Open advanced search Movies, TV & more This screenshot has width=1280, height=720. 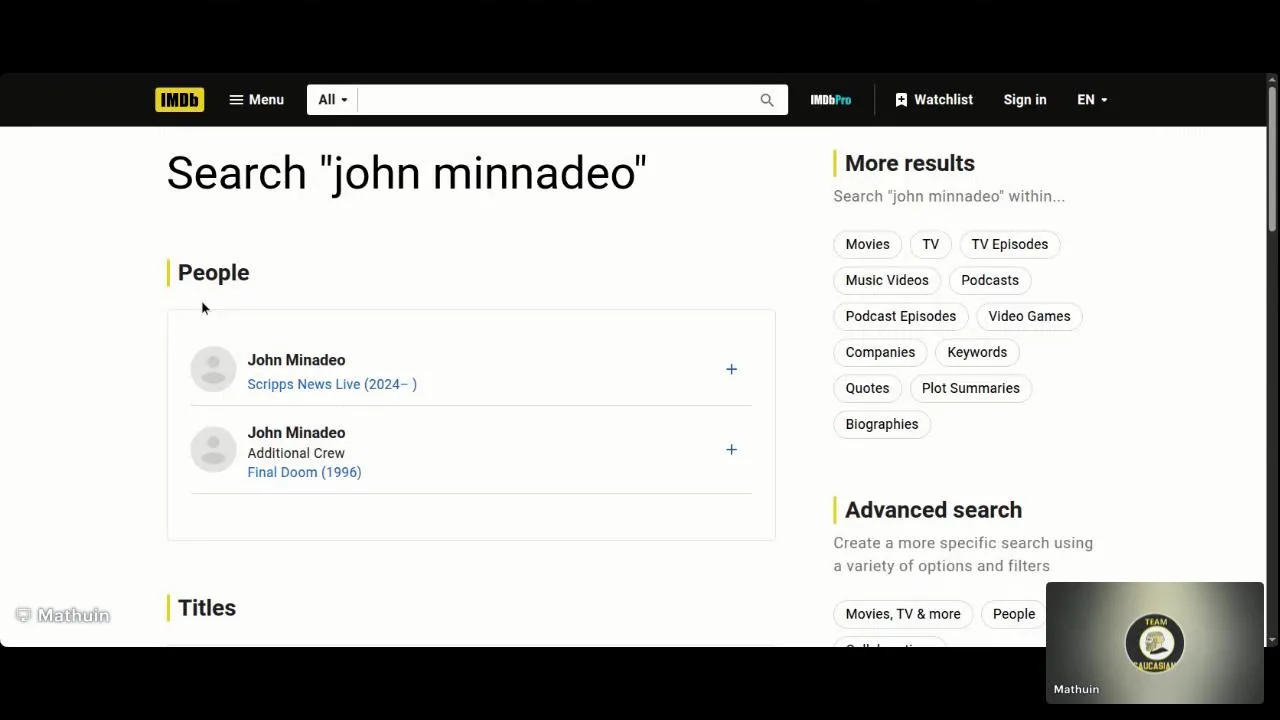pos(903,614)
